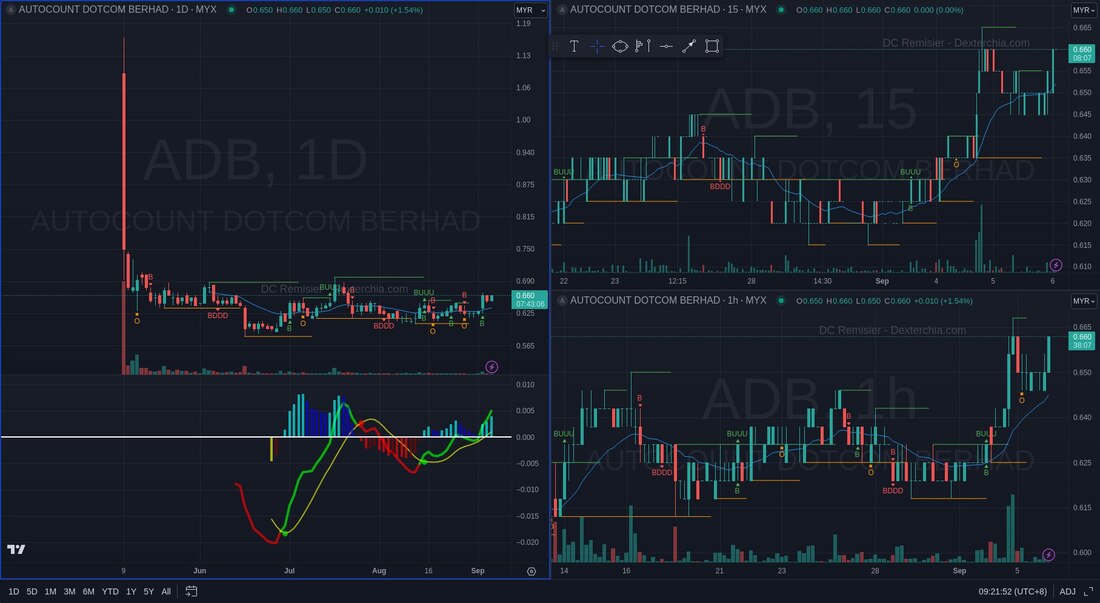Click the Aug label on daily time axis
Screen dimensions: 1100x603
point(379,571)
